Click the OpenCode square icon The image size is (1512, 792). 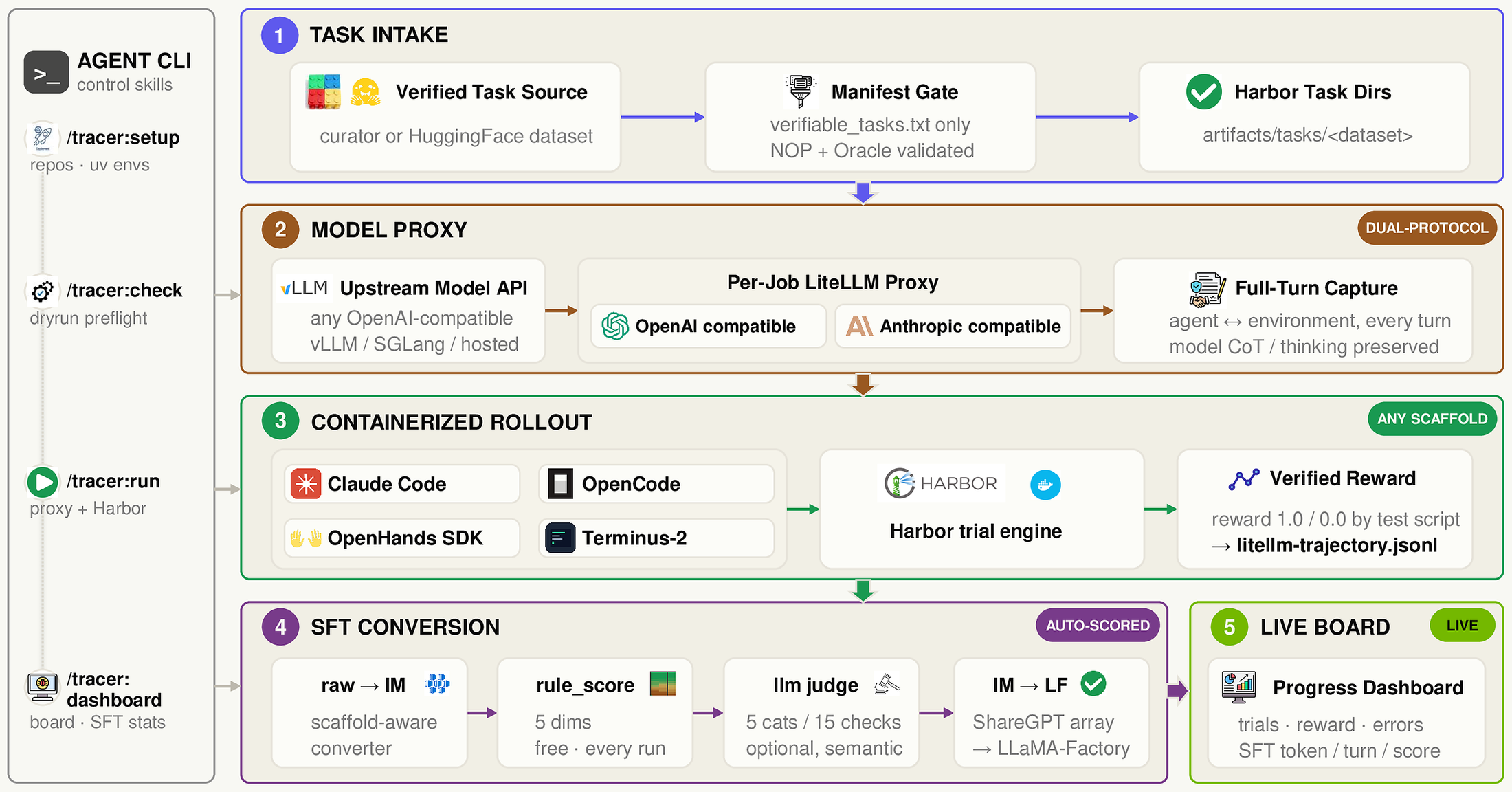[x=561, y=484]
